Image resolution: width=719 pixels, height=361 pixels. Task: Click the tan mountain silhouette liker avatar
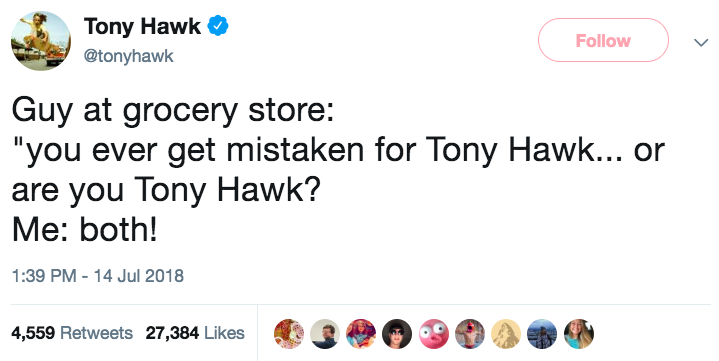point(506,334)
